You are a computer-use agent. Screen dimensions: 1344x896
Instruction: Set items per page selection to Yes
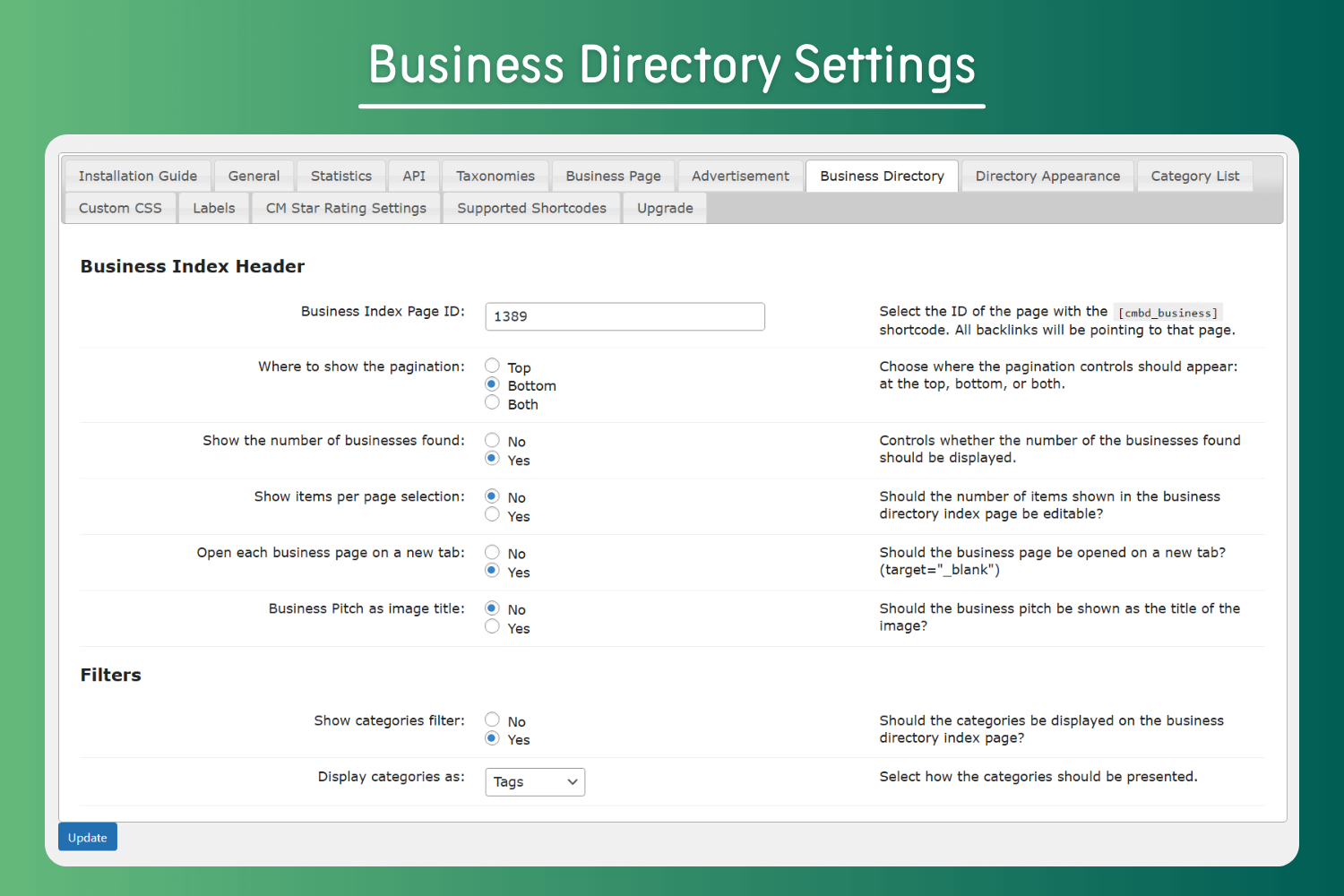[x=492, y=515]
